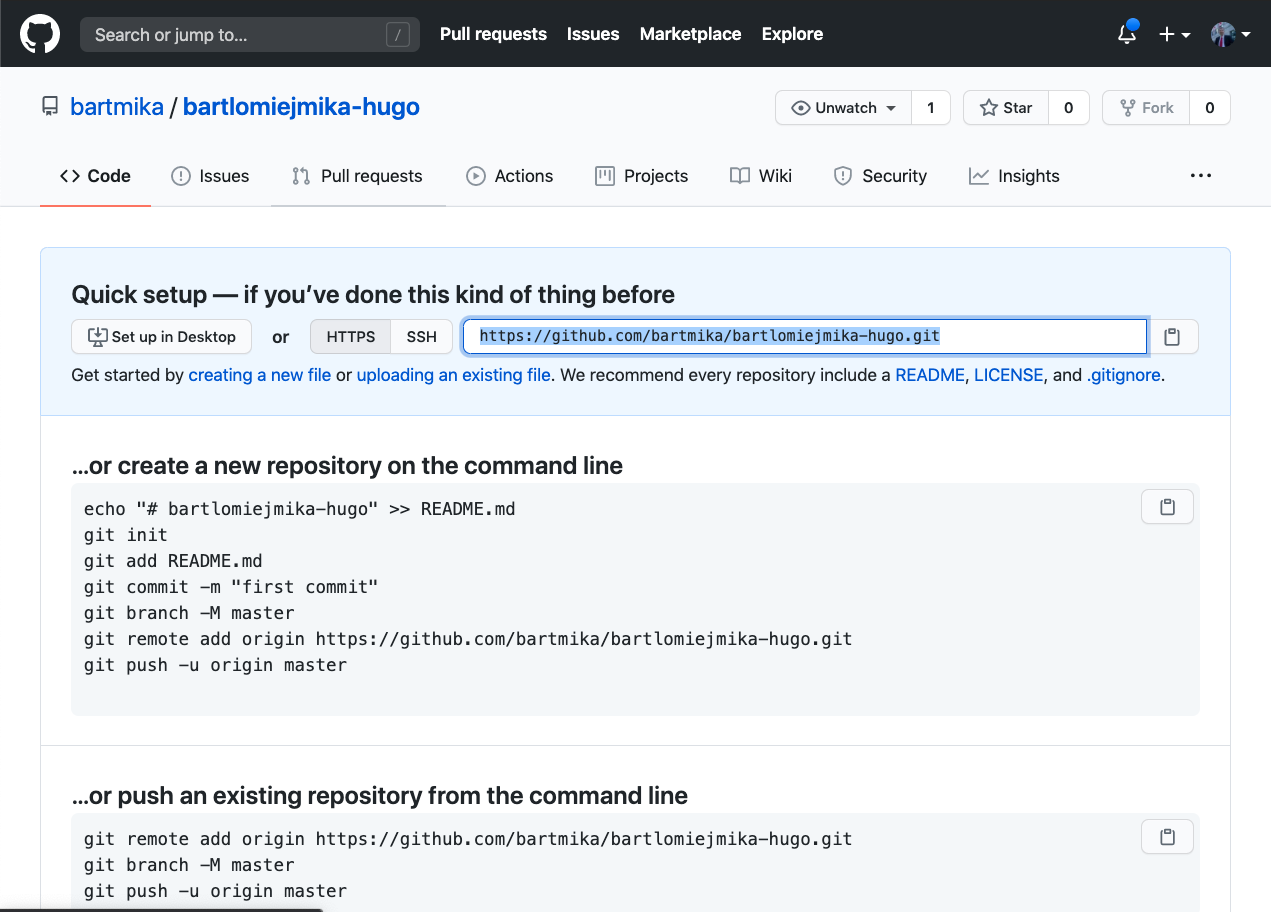Open the LICENSE link
This screenshot has height=912, width=1271.
click(1009, 376)
